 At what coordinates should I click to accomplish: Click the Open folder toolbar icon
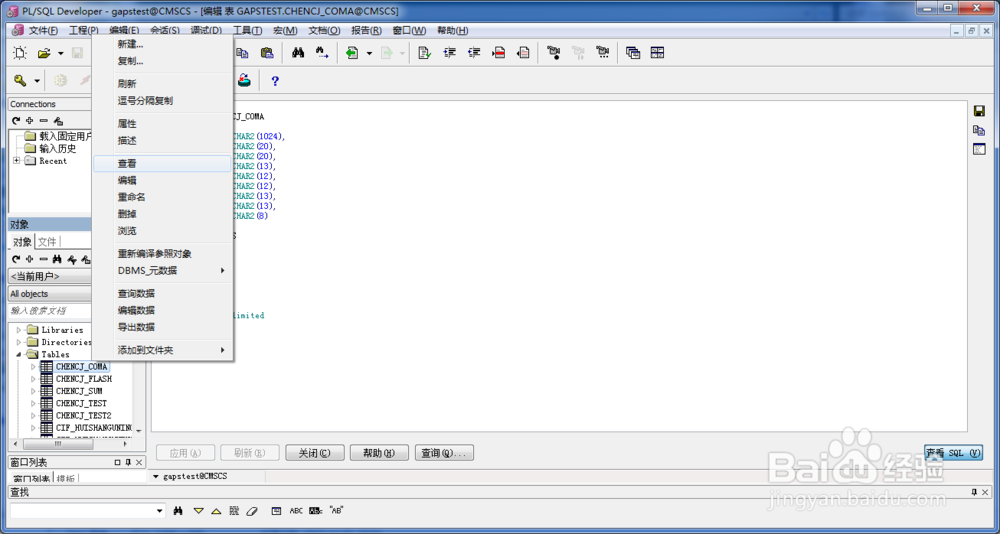[44, 54]
